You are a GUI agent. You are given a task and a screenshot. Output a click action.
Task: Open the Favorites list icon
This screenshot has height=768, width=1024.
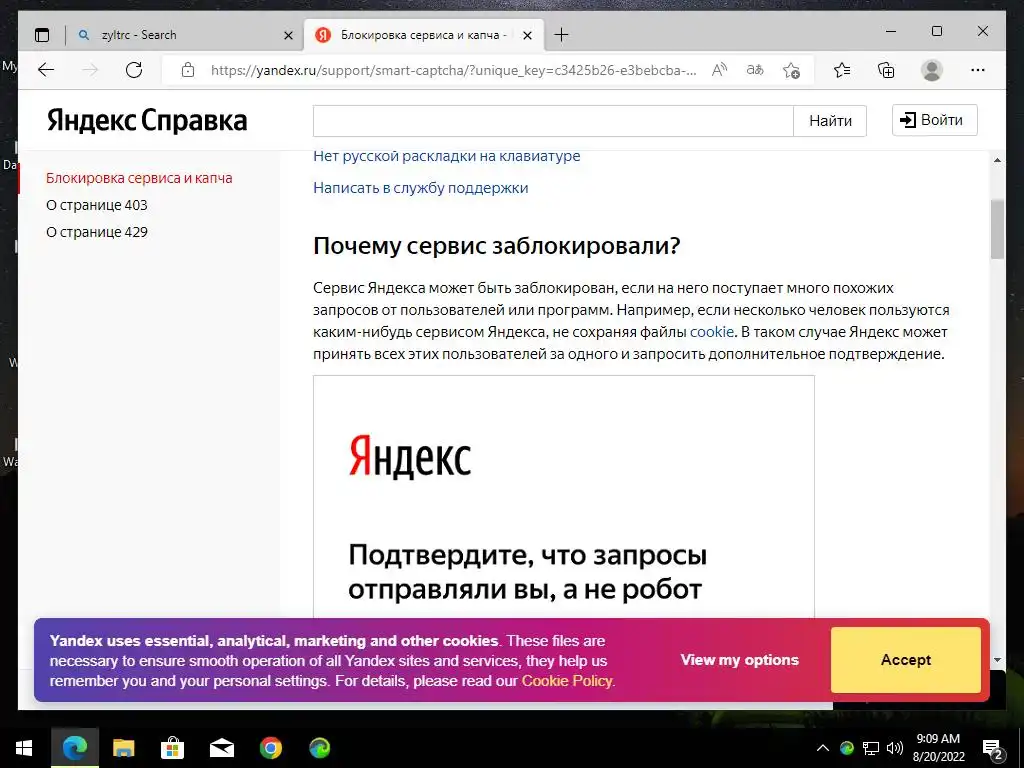click(x=842, y=70)
